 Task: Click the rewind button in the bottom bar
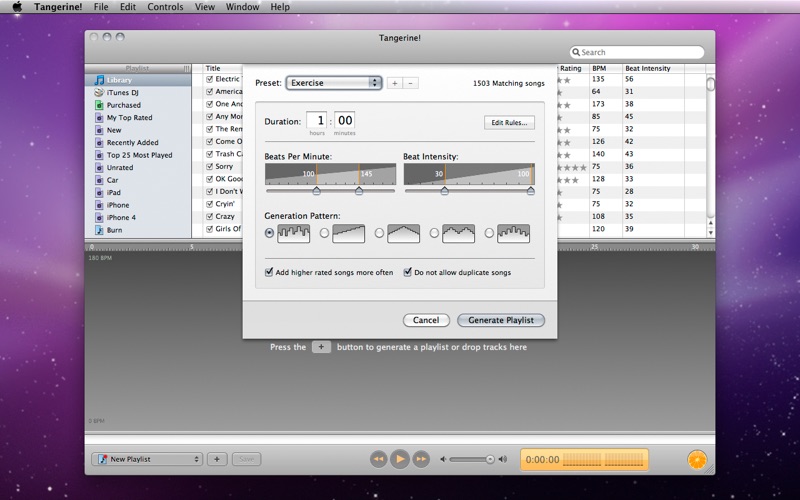378,459
